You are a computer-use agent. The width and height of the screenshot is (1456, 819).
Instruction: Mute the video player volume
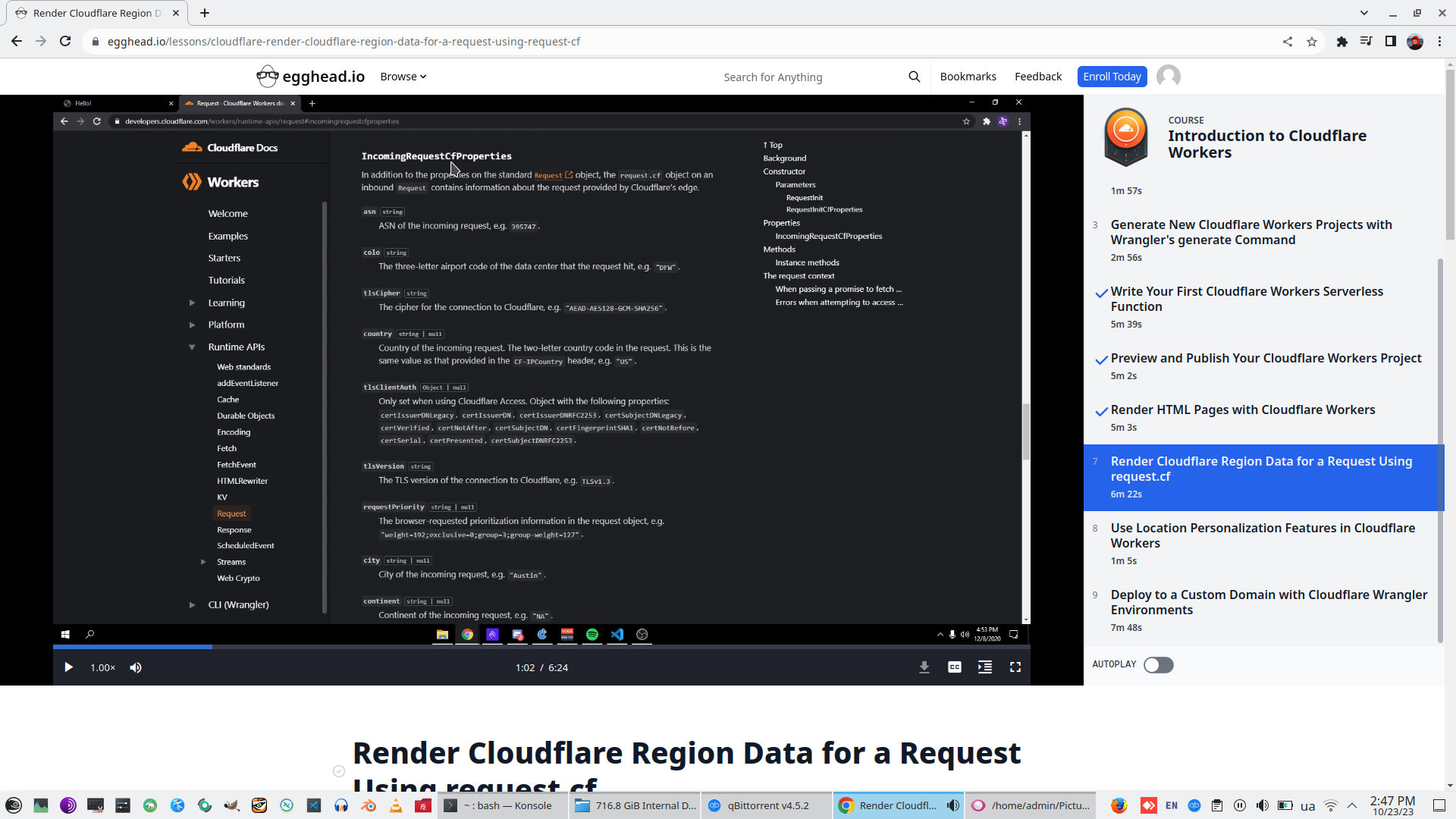(136, 667)
